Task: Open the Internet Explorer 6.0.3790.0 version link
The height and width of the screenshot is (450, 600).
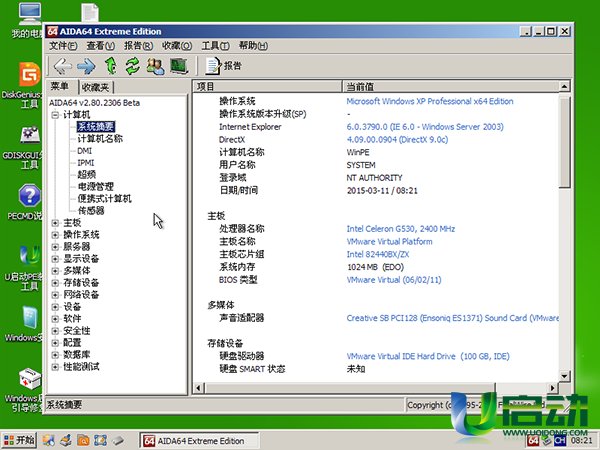Action: tap(425, 127)
